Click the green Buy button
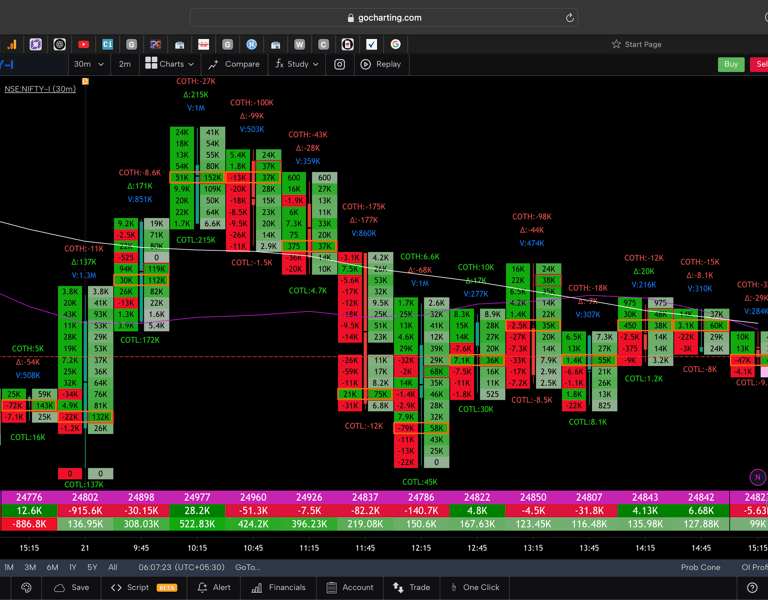This screenshot has height=600, width=768. coord(731,64)
